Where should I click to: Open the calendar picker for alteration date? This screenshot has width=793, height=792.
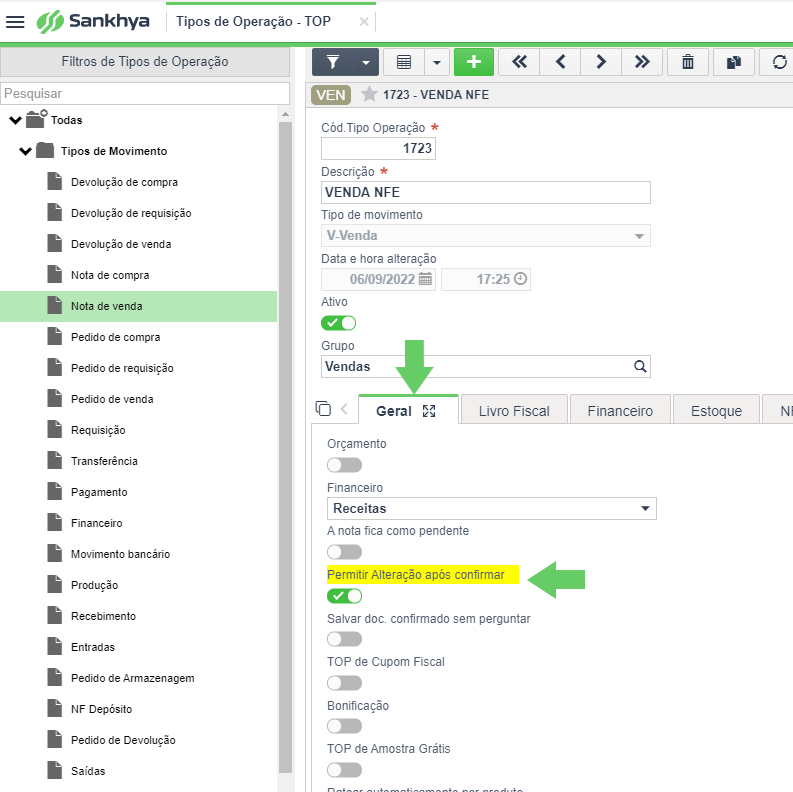click(x=425, y=279)
